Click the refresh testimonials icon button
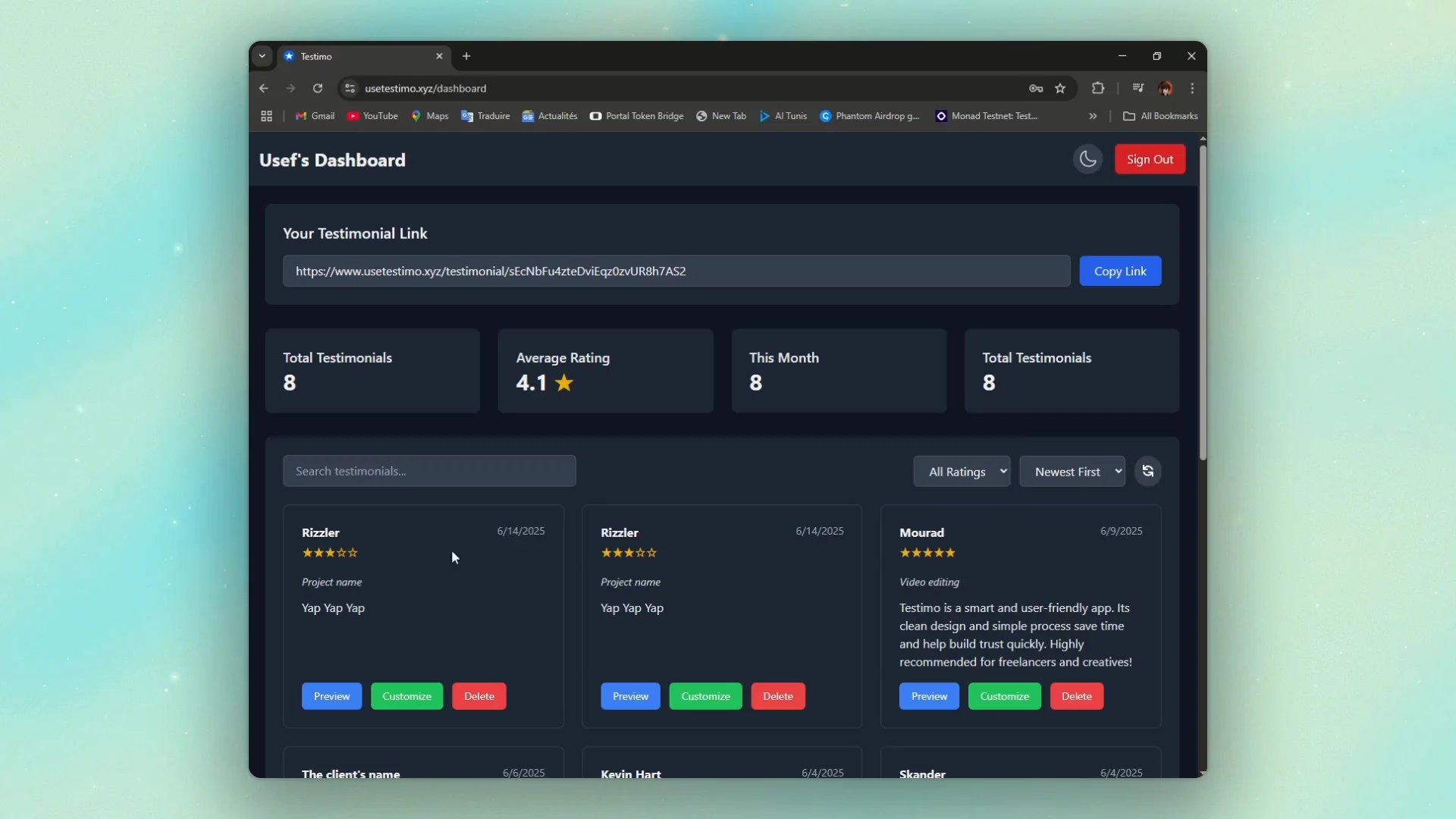This screenshot has width=1456, height=819. [1147, 471]
